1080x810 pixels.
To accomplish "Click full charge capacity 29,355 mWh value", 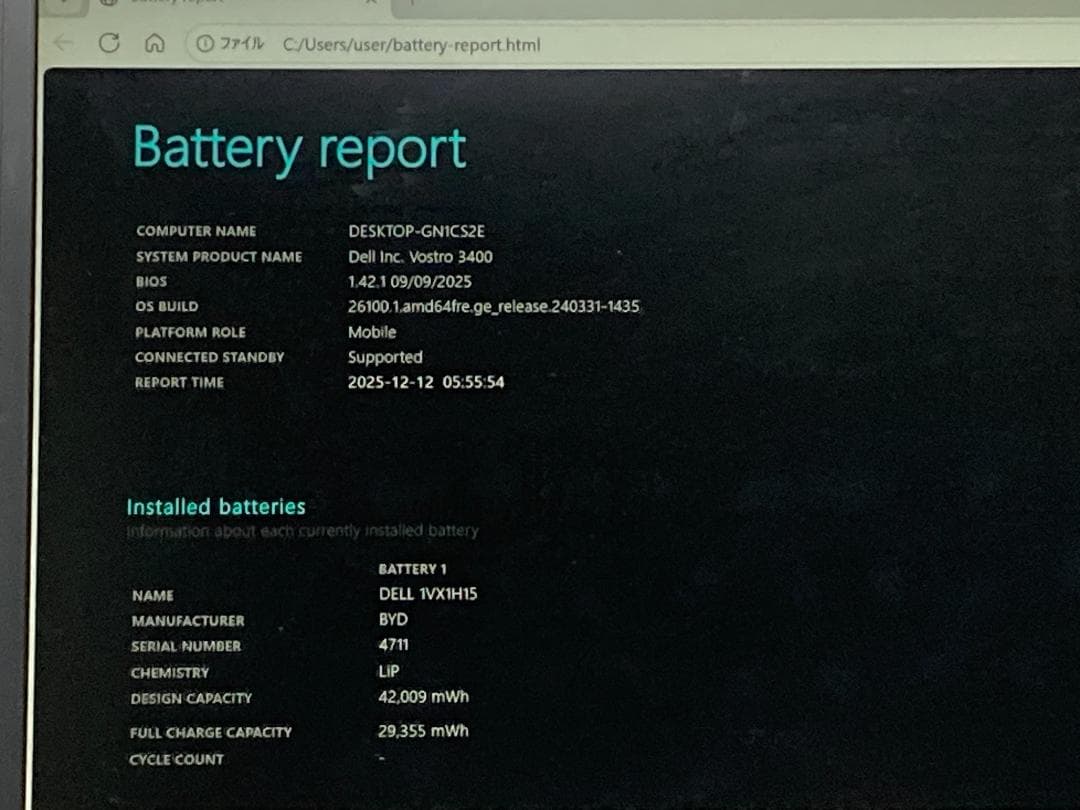I will (423, 731).
